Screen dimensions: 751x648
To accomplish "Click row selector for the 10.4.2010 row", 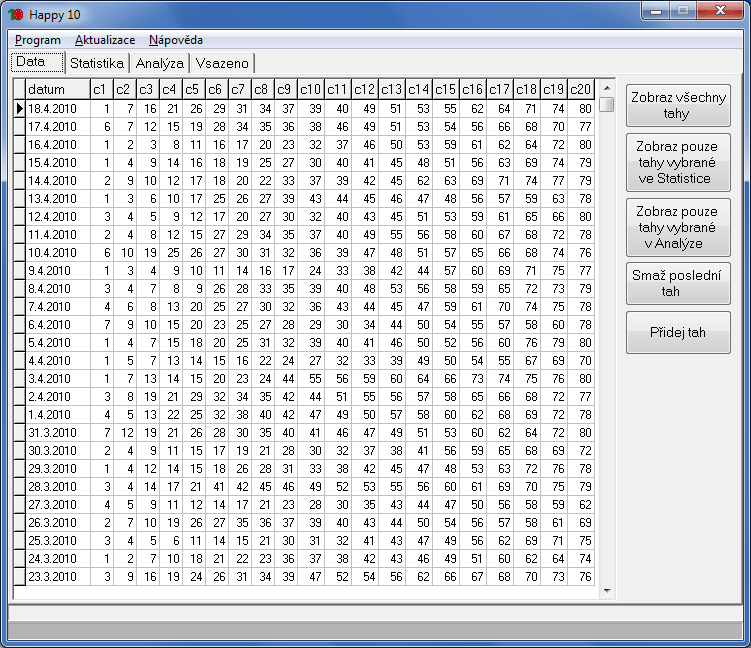I will tap(19, 253).
